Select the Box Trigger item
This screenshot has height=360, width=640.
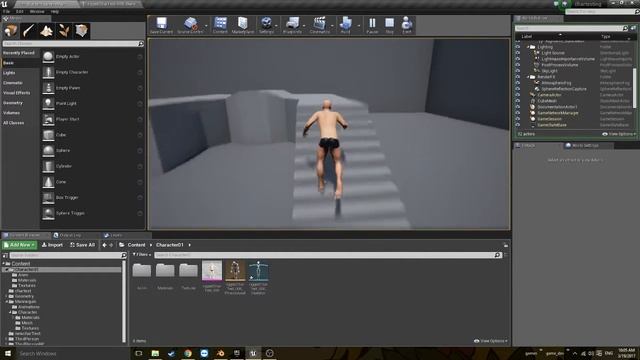coord(93,198)
